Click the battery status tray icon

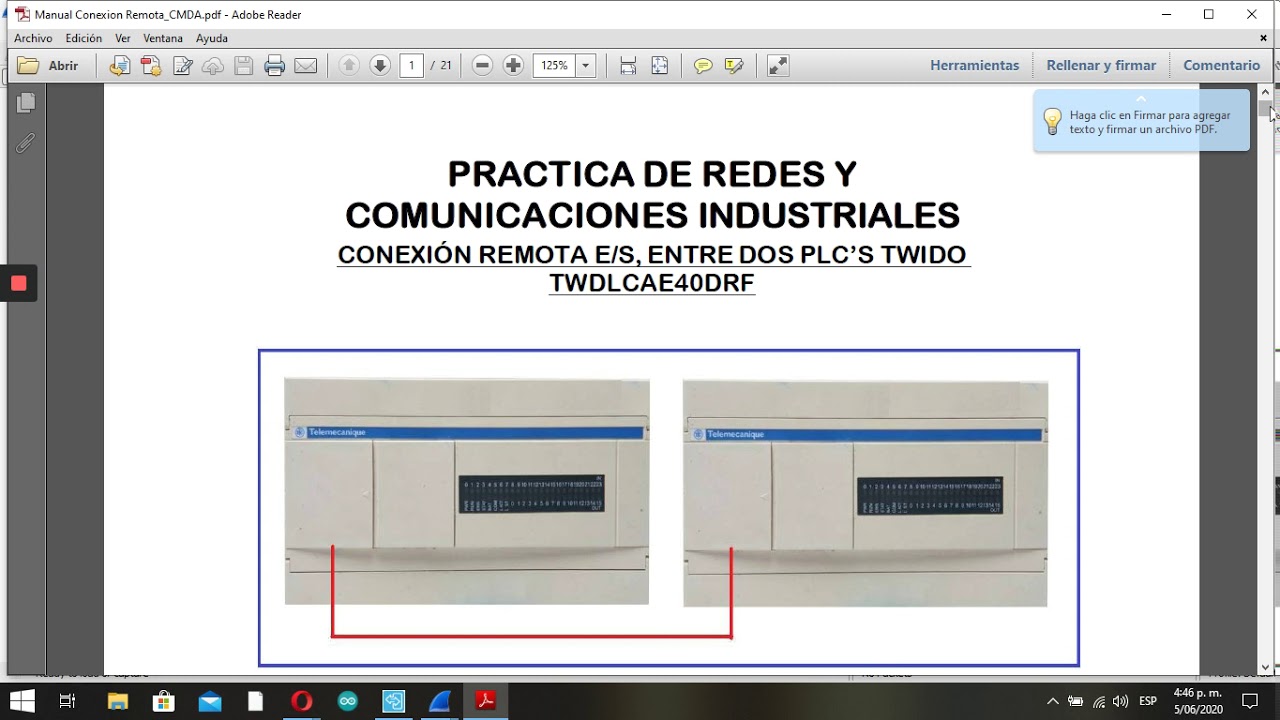pyautogui.click(x=1076, y=701)
